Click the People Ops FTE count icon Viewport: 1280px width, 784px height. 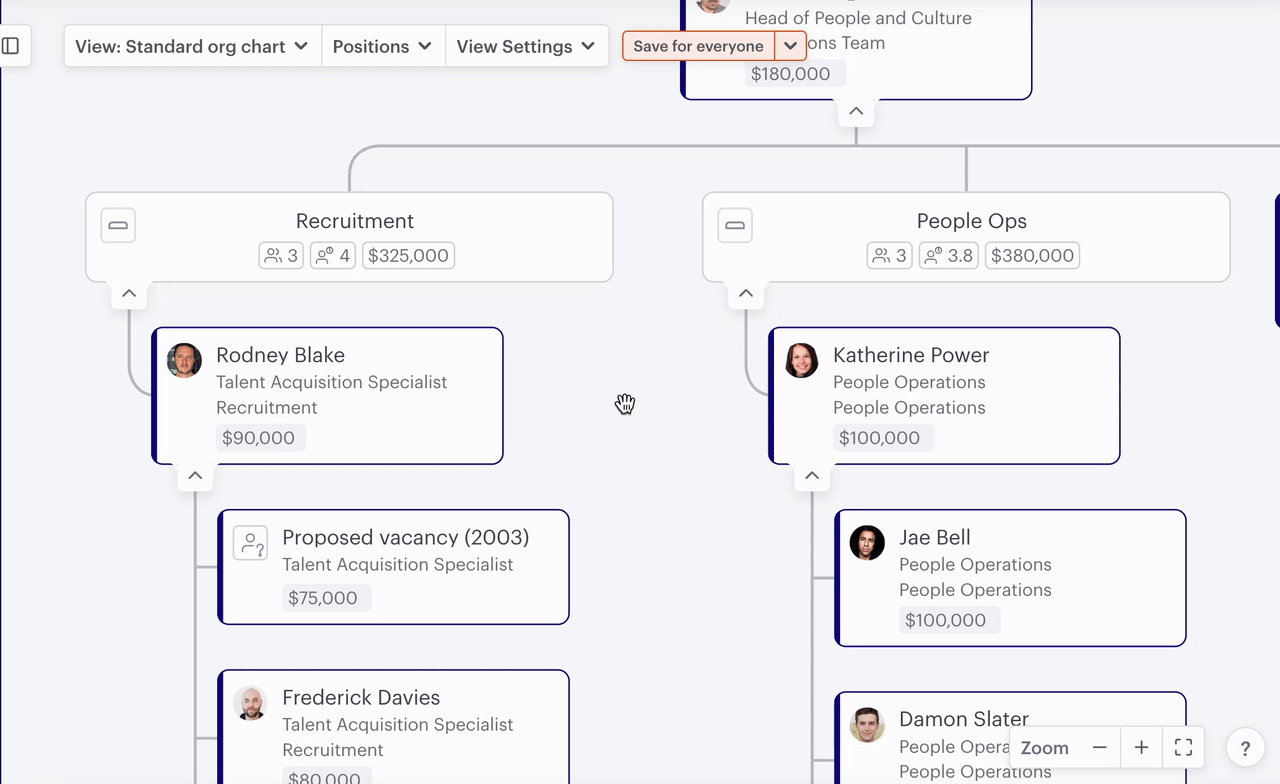[x=932, y=256]
